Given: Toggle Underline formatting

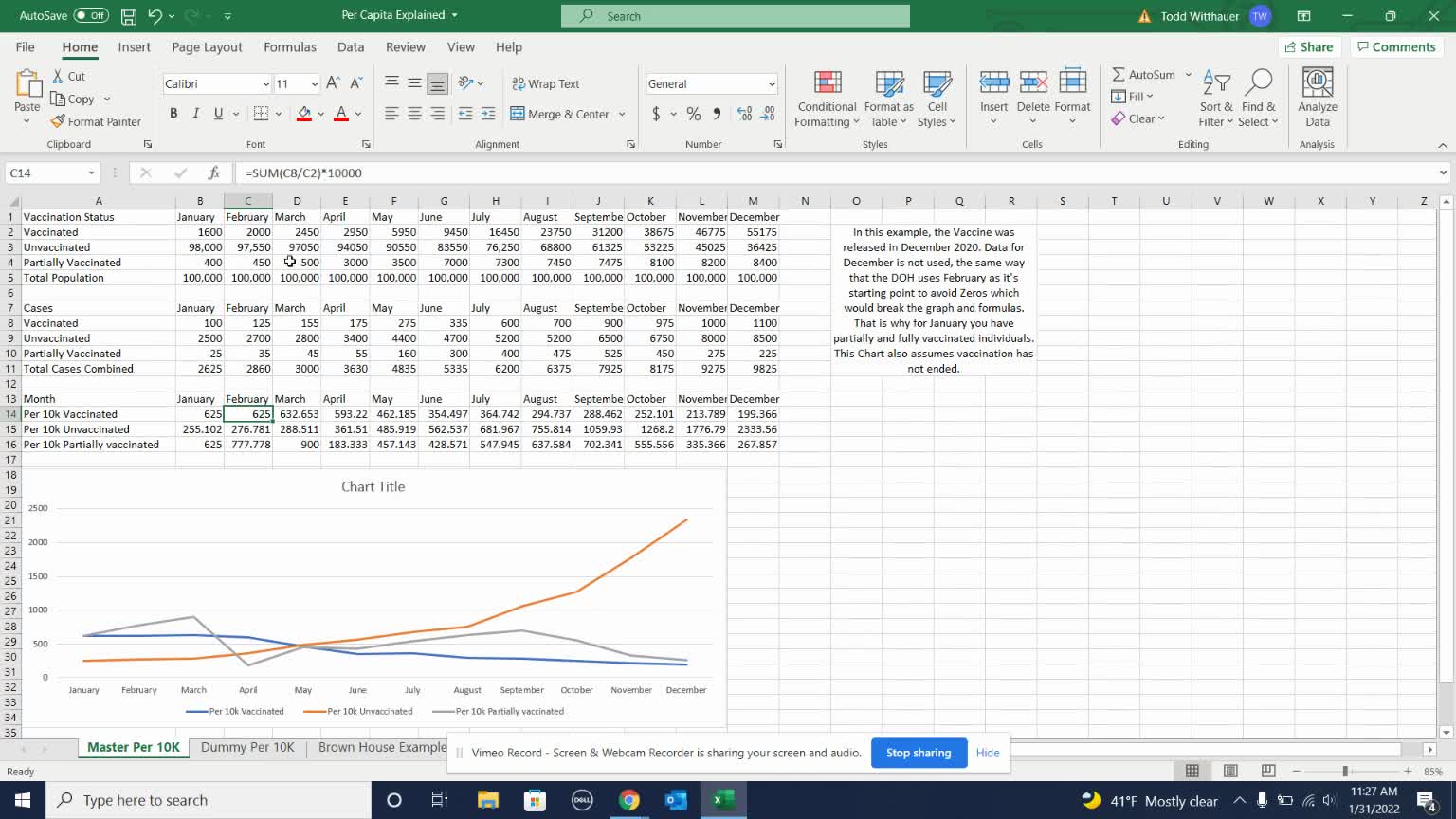Looking at the screenshot, I should click(219, 114).
